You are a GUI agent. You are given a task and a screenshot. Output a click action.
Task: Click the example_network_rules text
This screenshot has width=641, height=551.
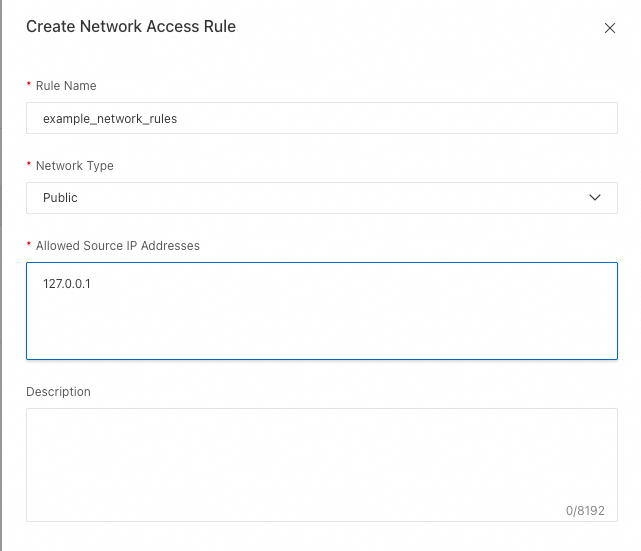click(x=110, y=118)
